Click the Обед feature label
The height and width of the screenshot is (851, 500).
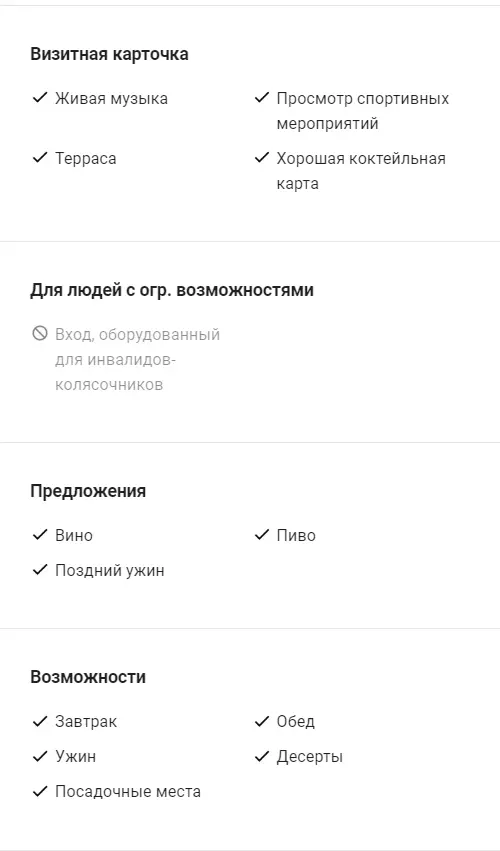pyautogui.click(x=295, y=722)
